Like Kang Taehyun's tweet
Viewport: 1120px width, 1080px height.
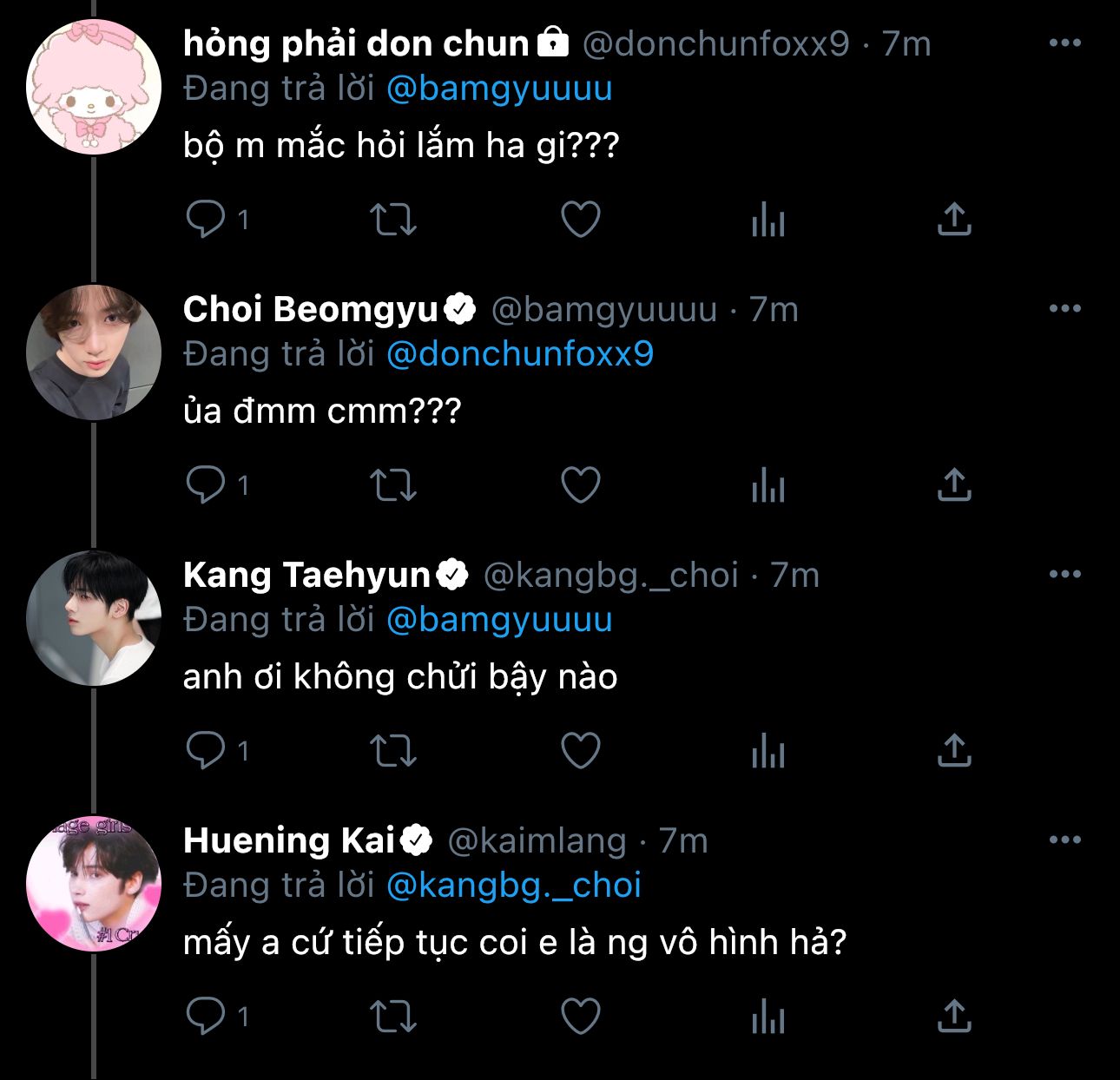coord(581,751)
